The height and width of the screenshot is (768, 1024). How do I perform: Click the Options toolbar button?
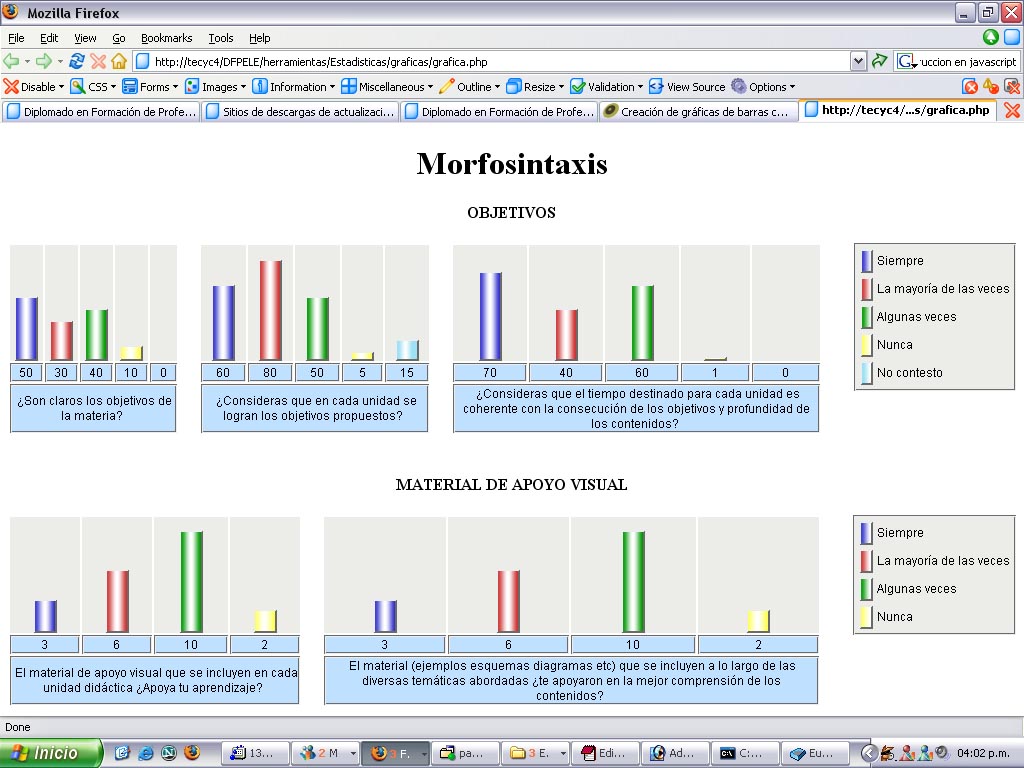click(763, 87)
